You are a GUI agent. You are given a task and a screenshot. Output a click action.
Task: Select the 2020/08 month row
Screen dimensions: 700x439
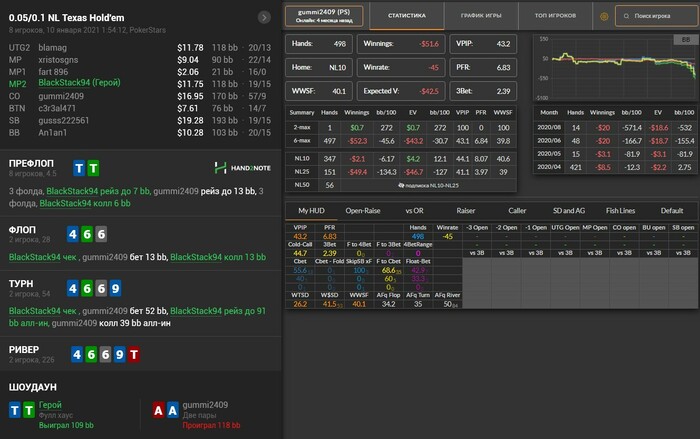[x=615, y=128]
